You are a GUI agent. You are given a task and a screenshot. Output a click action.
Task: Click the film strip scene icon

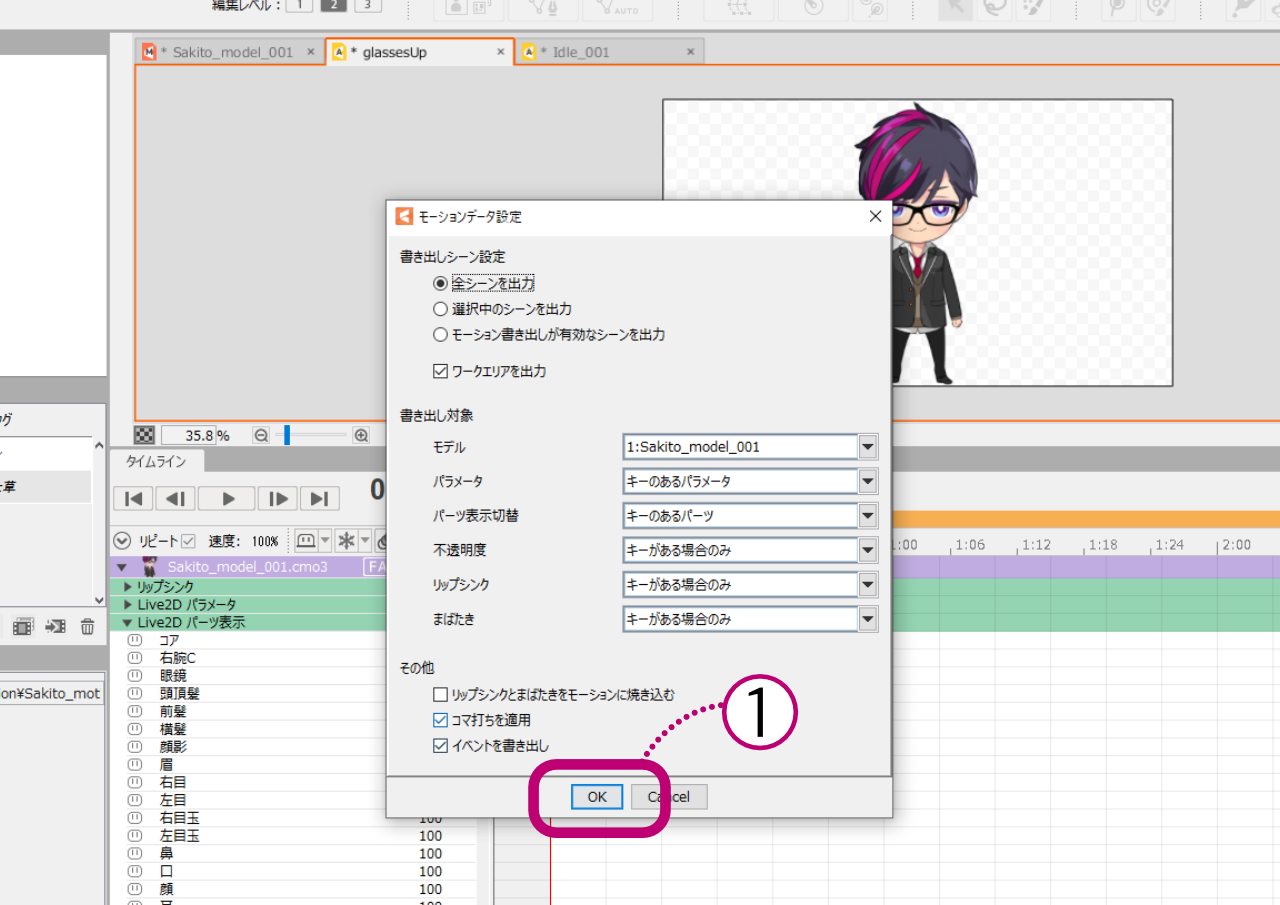point(23,627)
